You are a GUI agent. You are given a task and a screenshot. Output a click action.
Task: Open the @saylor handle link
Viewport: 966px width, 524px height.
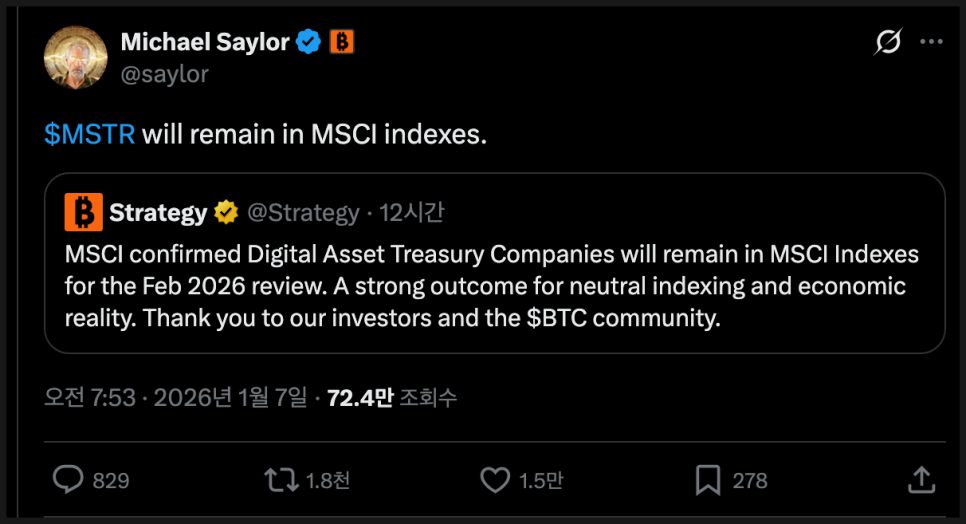point(165,73)
